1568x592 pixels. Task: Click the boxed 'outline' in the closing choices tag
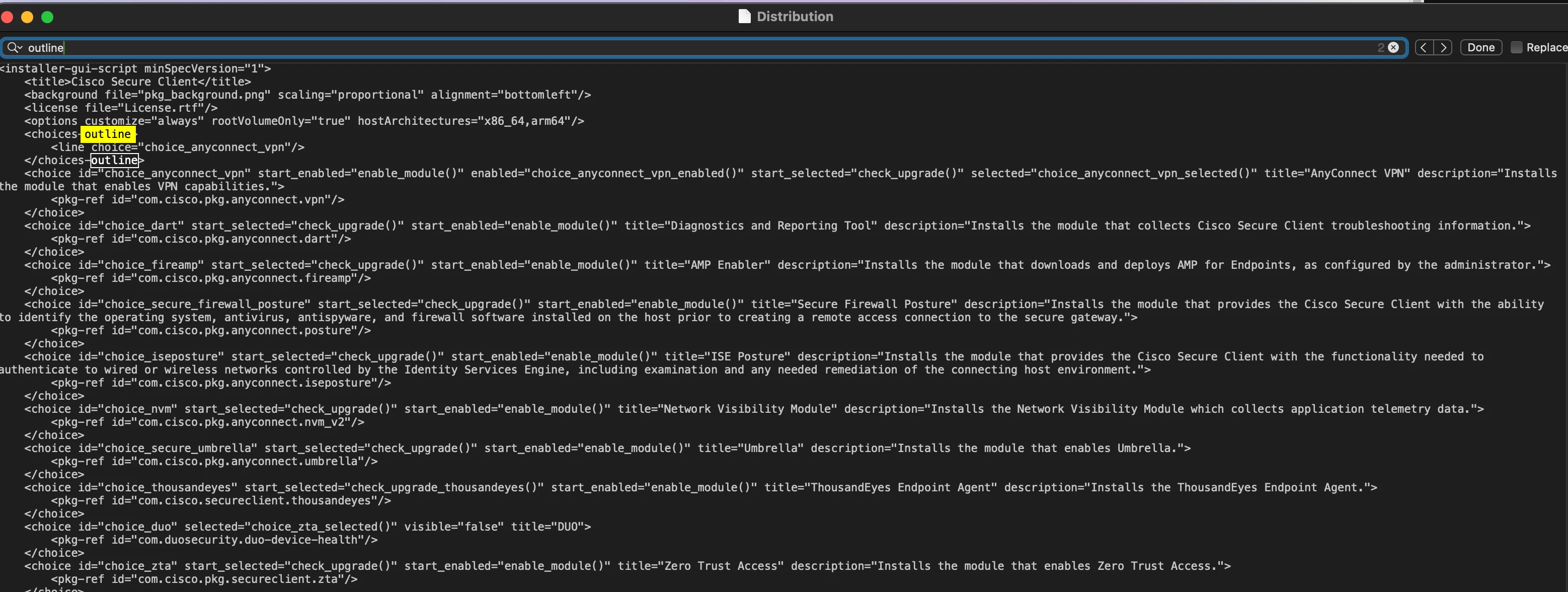114,160
